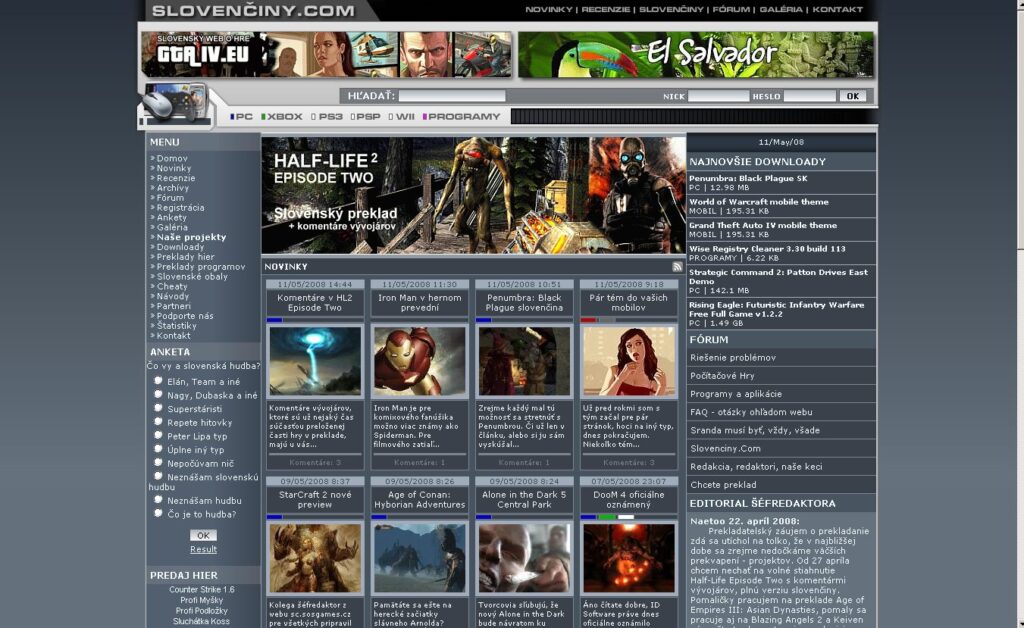Choose the 'Superstáristi' poll answer
The width and height of the screenshot is (1024, 628).
click(x=158, y=408)
